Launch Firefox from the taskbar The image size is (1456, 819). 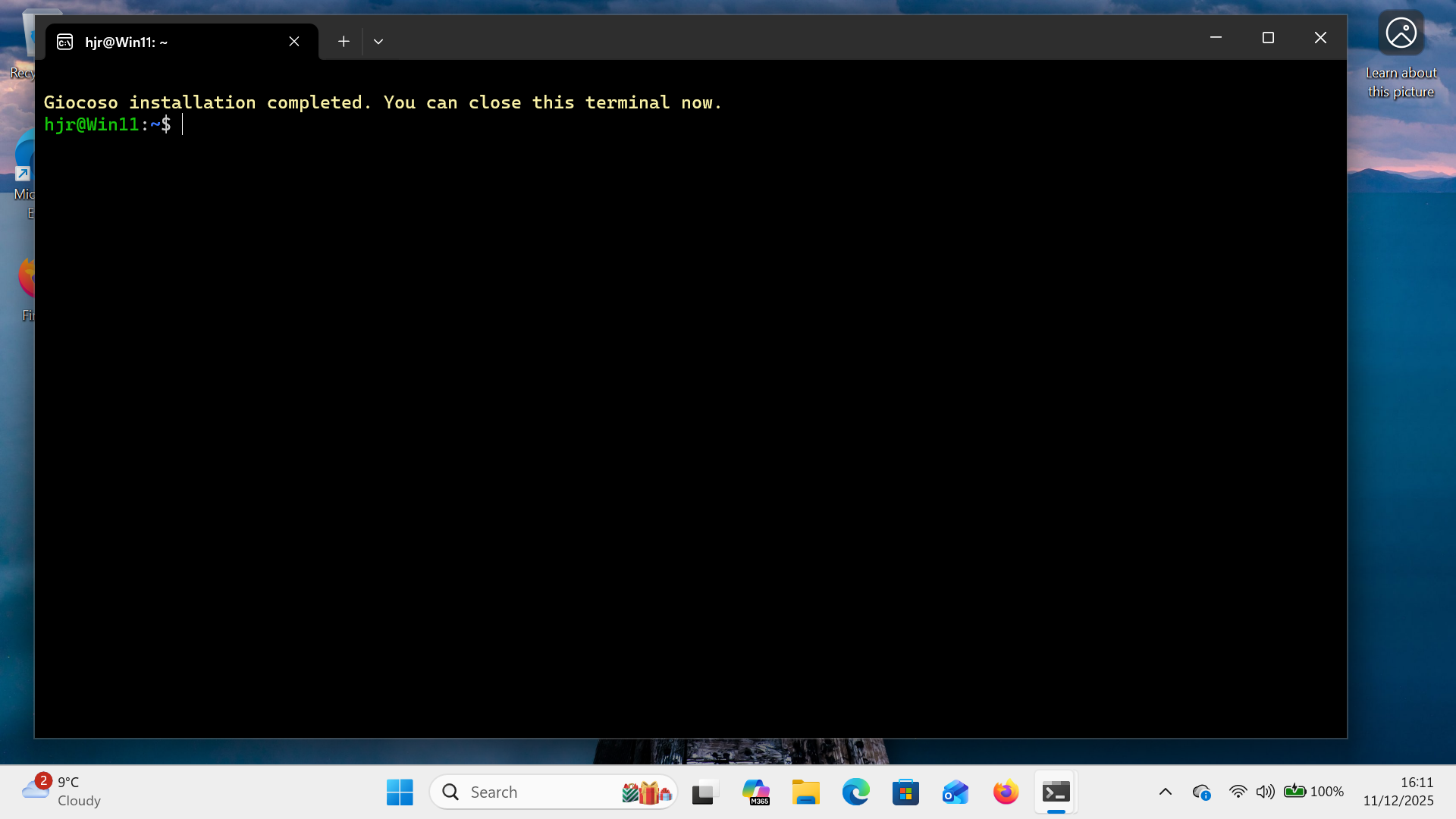(1005, 792)
